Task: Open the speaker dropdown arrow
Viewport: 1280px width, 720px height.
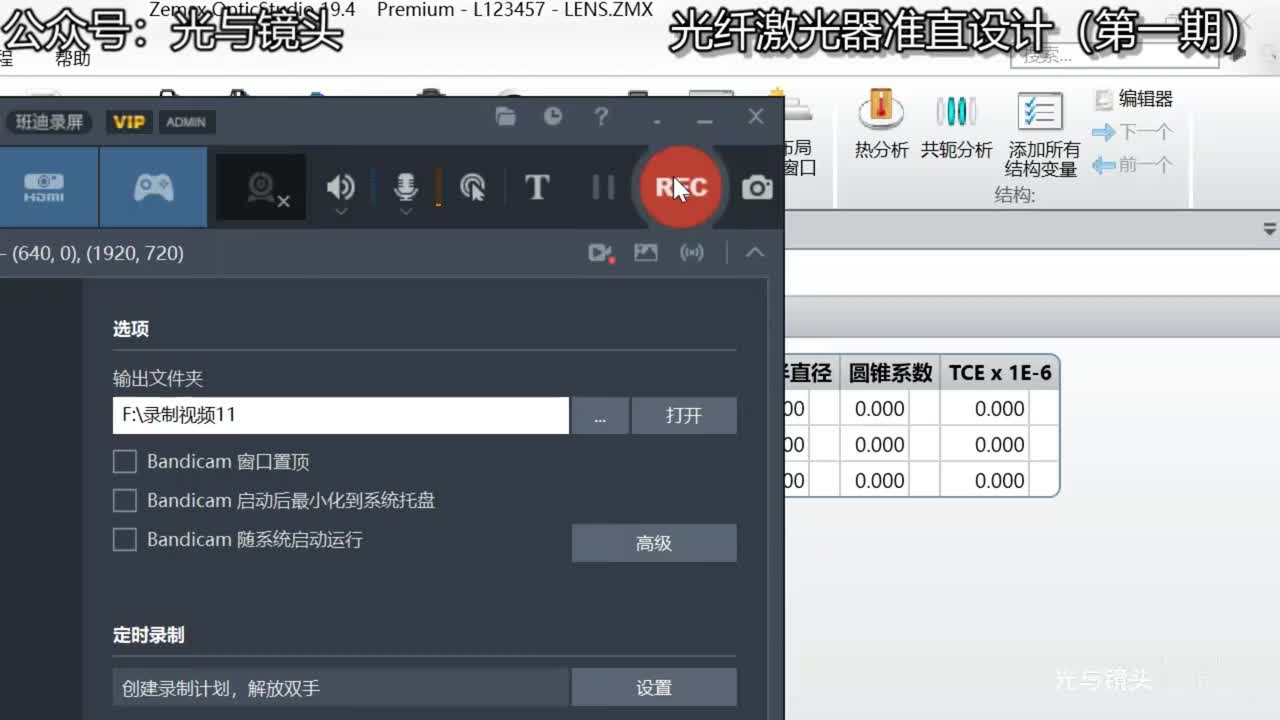Action: click(x=341, y=211)
